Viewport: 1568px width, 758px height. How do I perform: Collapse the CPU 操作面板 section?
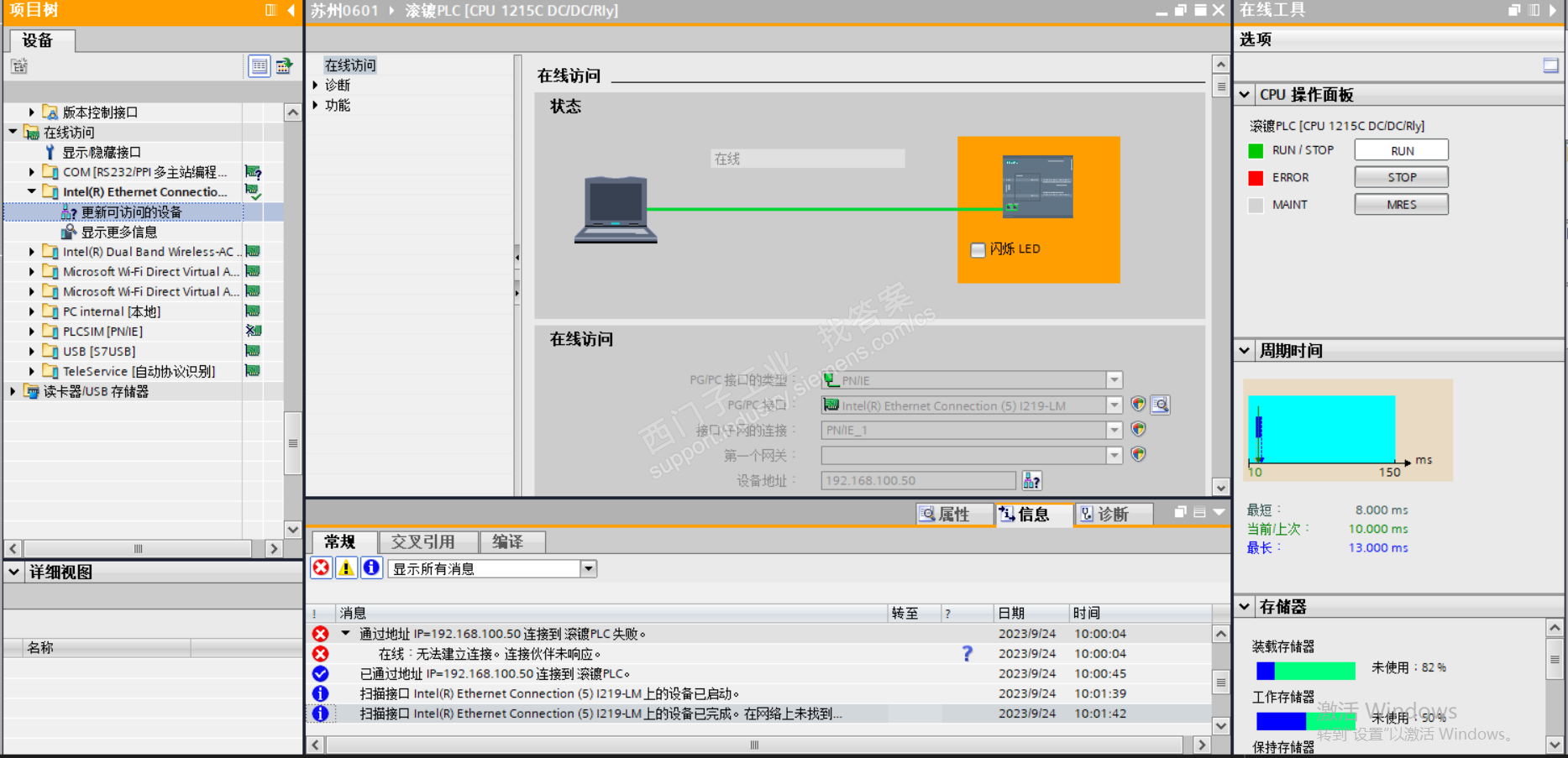coord(1245,94)
